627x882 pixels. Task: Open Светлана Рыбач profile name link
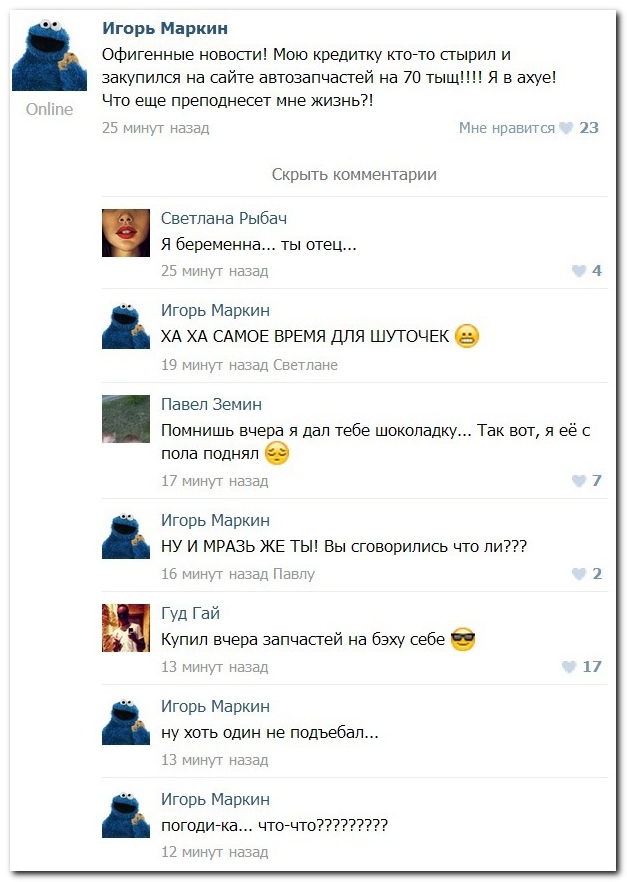click(x=224, y=218)
